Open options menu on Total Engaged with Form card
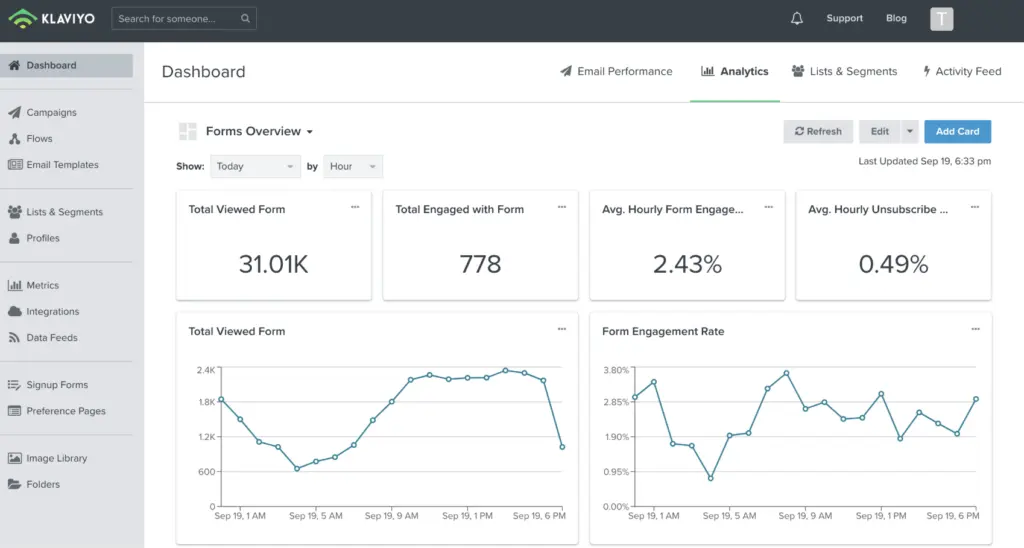Image resolution: width=1024 pixels, height=548 pixels. pos(562,207)
